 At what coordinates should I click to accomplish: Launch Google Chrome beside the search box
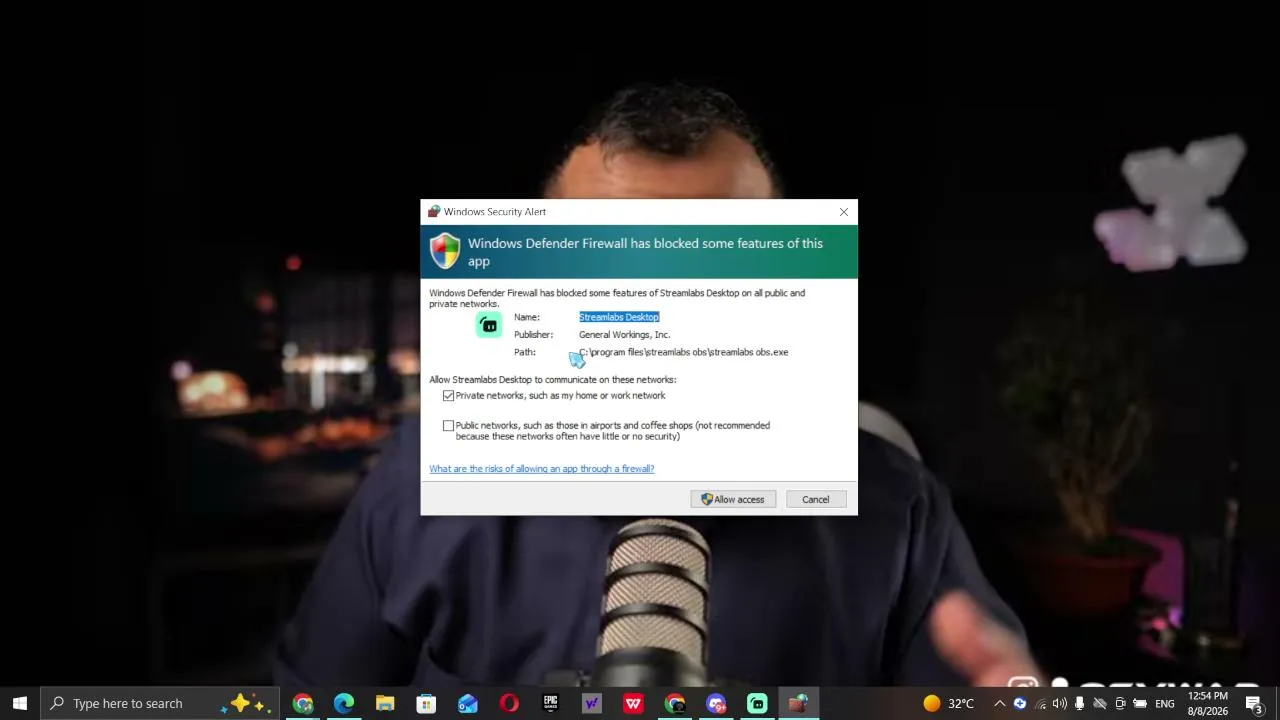pyautogui.click(x=302, y=703)
